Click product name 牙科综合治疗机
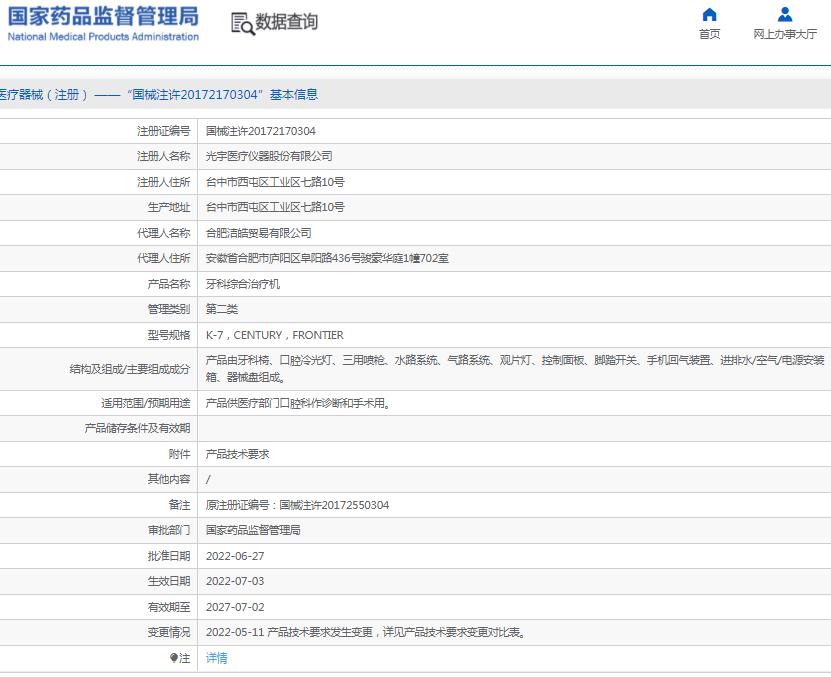Viewport: 831px width, 677px height. (243, 284)
